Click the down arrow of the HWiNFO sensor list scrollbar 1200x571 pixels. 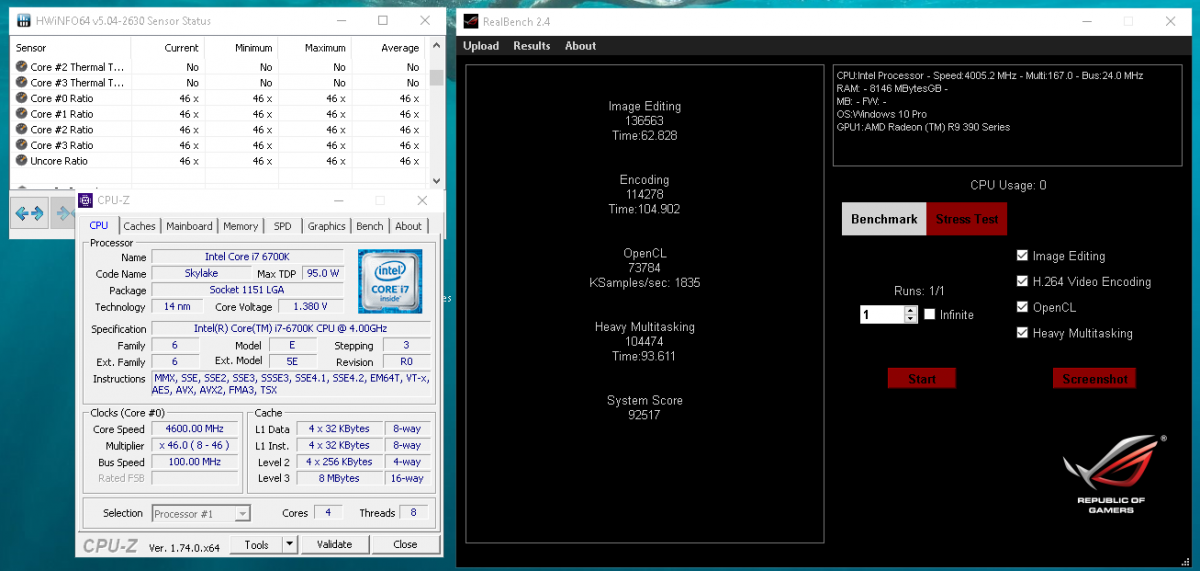436,180
